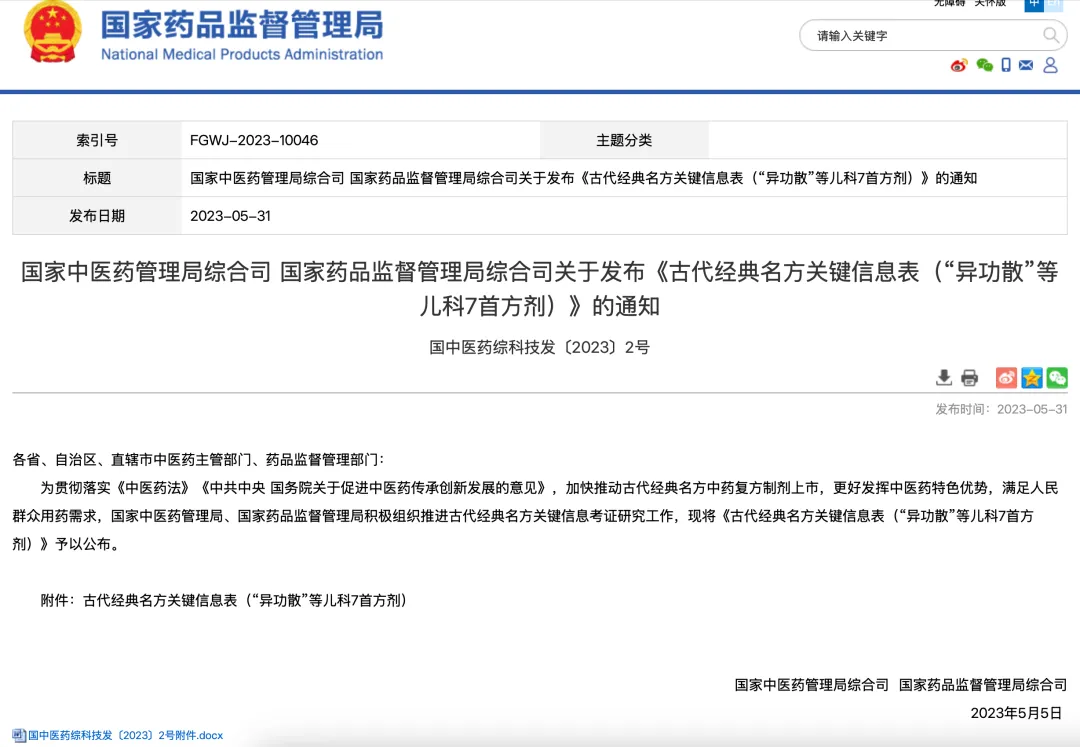This screenshot has width=1080, height=747.
Task: Click the 索引号 label cell
Action: pos(97,140)
